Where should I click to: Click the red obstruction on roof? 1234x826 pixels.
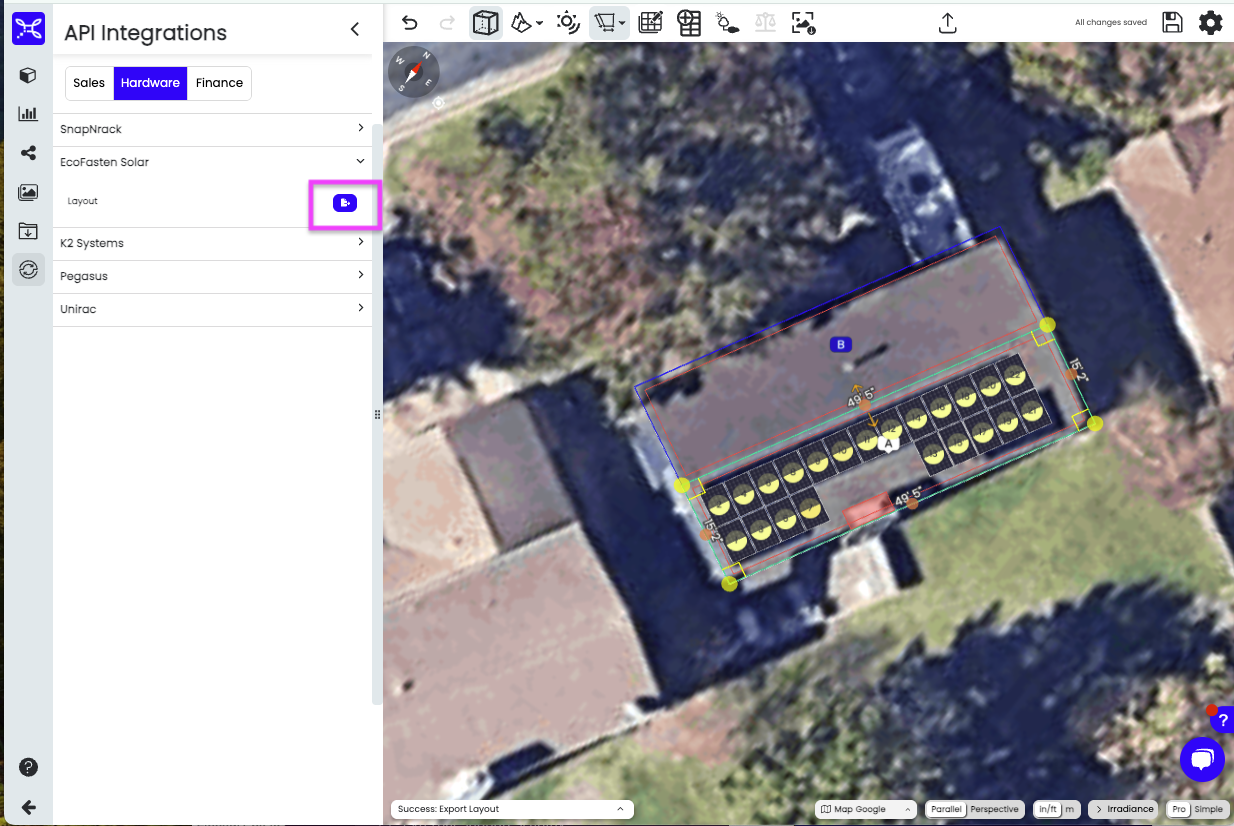pos(866,510)
